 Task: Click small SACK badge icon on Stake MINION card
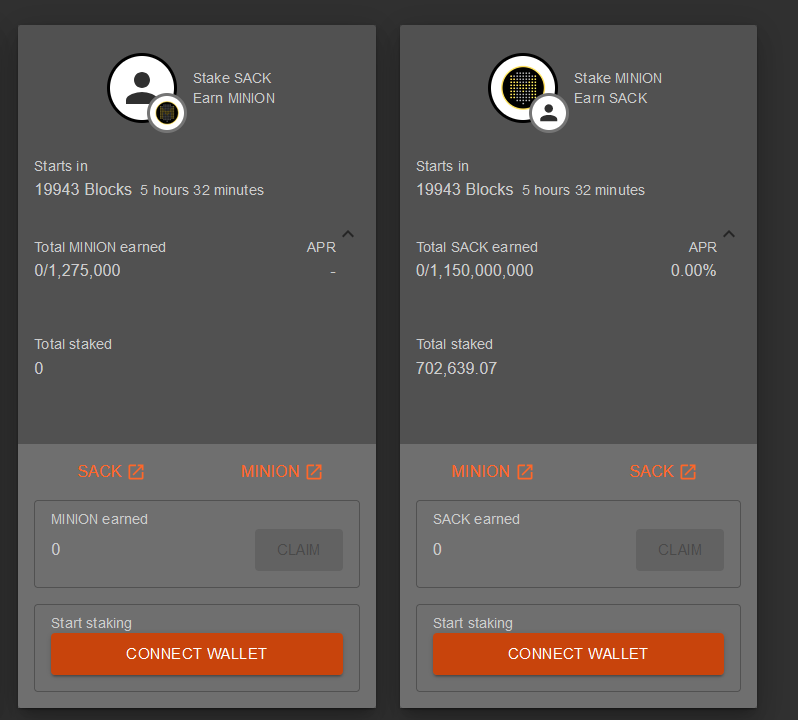click(x=548, y=113)
